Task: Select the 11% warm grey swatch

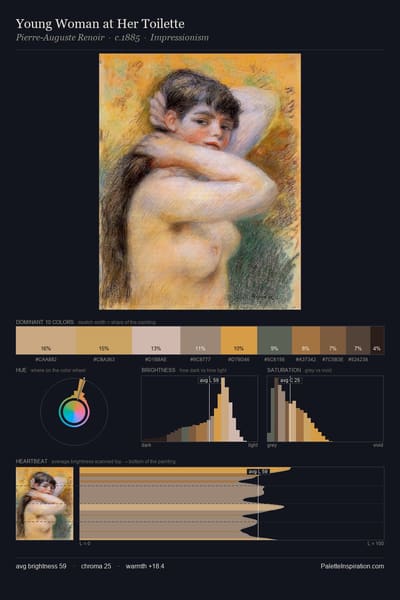Action: (201, 340)
